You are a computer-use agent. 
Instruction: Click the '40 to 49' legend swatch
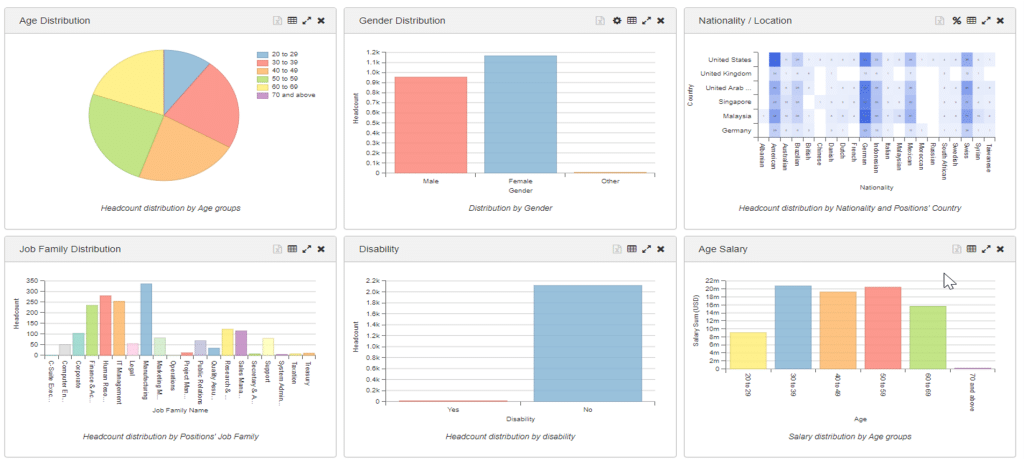263,71
